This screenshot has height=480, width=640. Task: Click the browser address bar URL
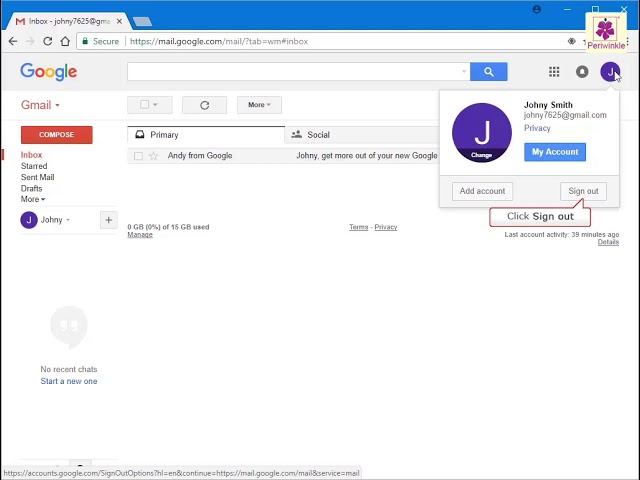219,41
